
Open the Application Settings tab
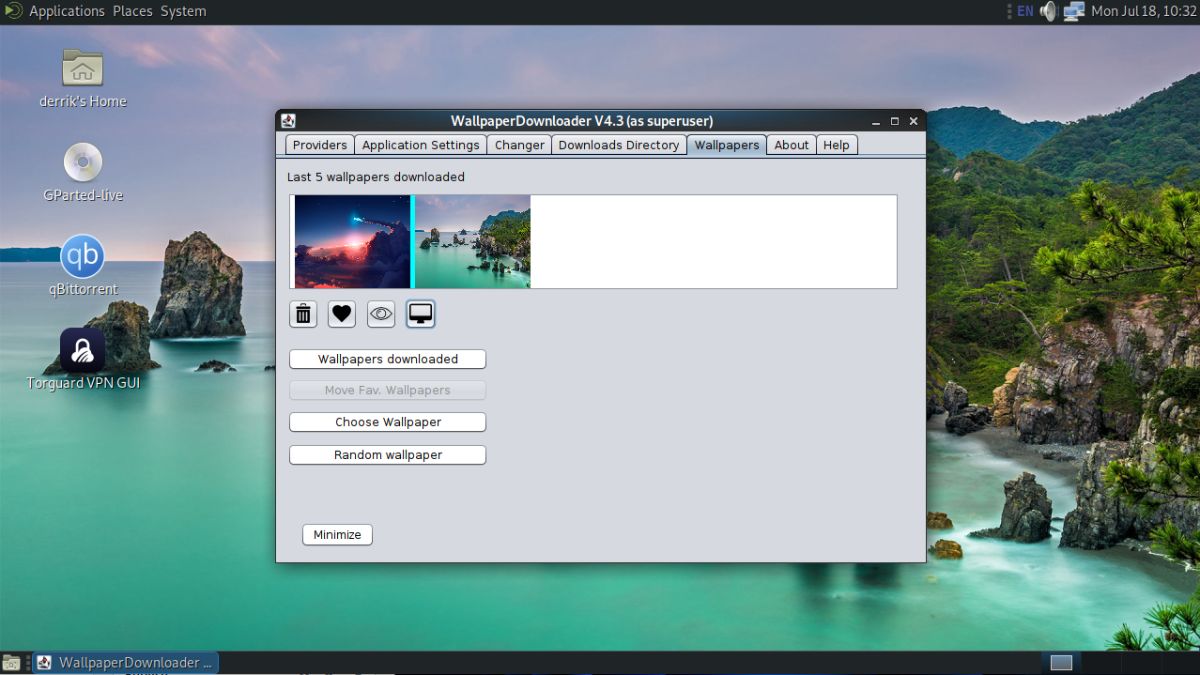[420, 144]
